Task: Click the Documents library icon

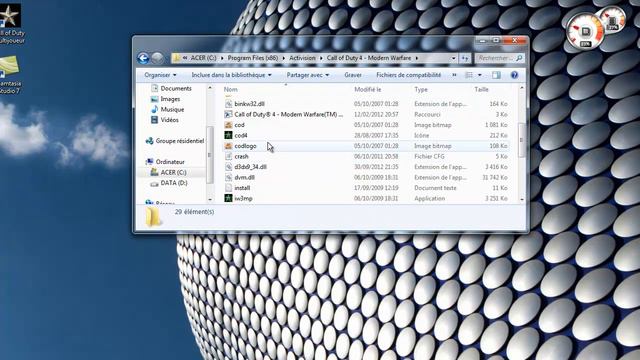Action: click(x=154, y=88)
